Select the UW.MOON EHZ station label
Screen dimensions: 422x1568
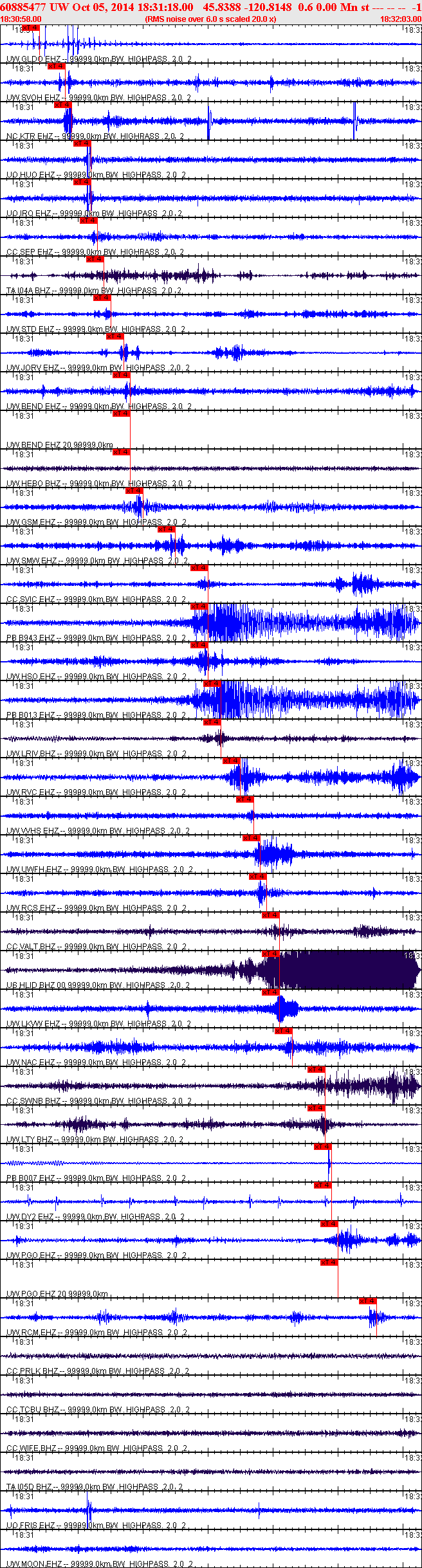pyautogui.click(x=35, y=1564)
